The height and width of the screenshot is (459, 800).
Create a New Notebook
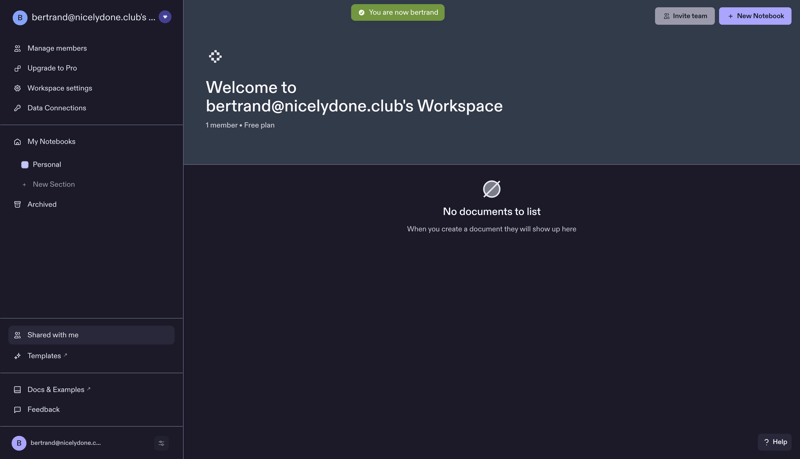tap(755, 16)
